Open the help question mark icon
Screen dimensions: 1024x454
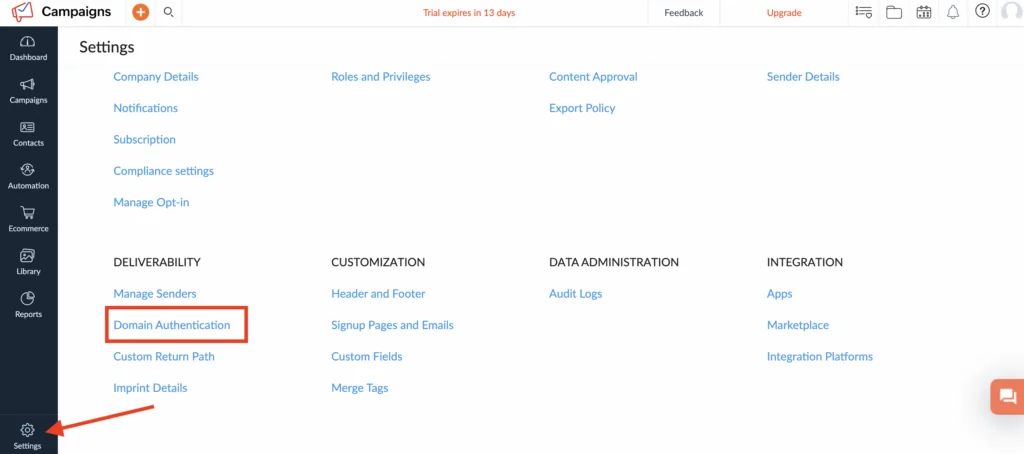click(x=982, y=12)
